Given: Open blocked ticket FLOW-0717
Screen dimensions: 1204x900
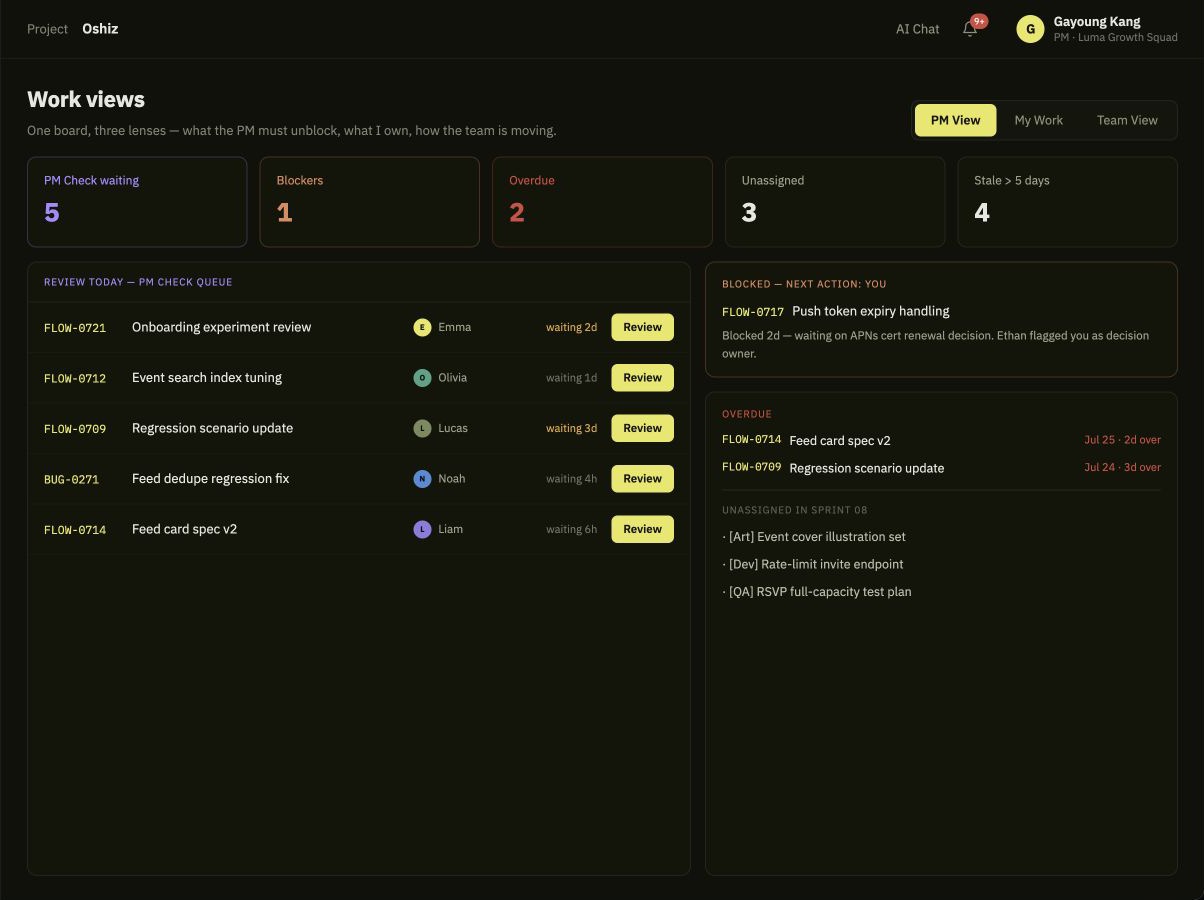Looking at the screenshot, I should click(x=753, y=312).
